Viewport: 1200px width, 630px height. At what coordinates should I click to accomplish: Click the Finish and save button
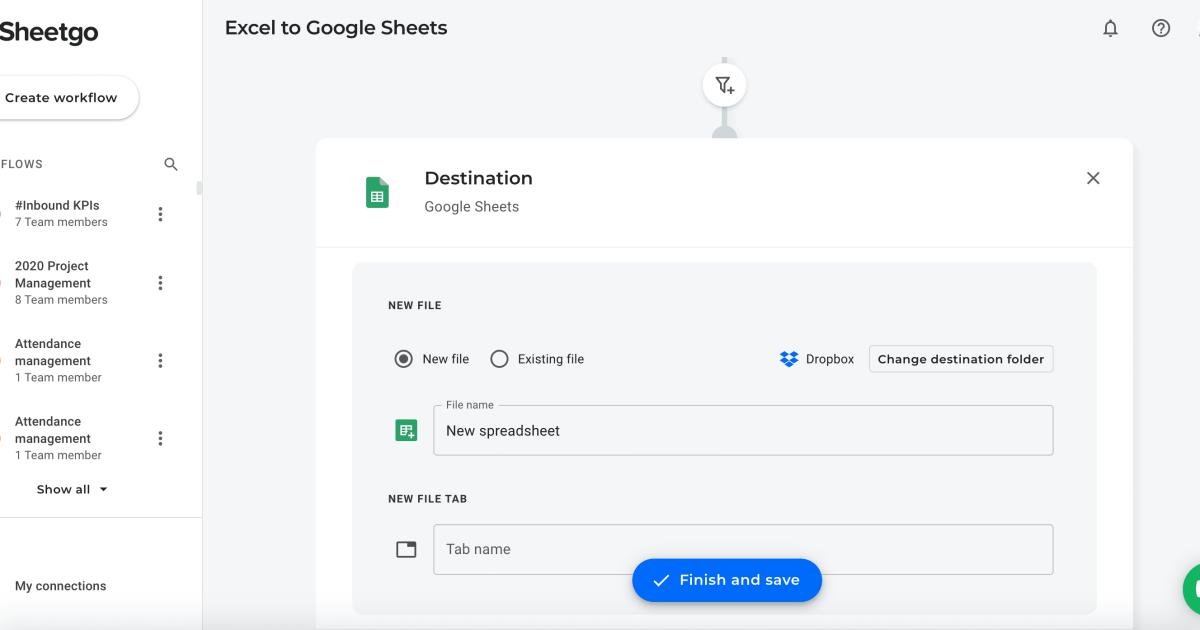pos(727,580)
